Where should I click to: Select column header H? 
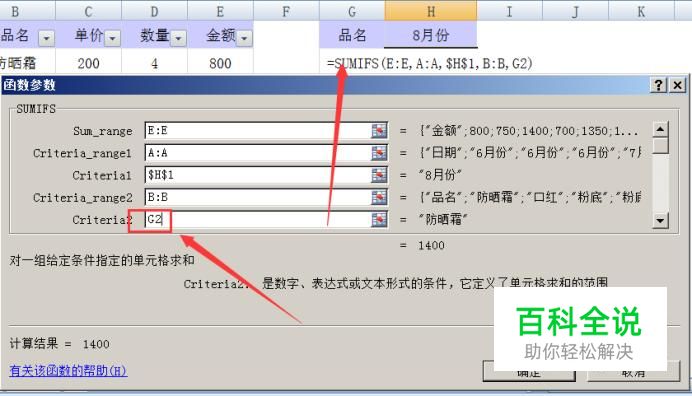point(431,11)
